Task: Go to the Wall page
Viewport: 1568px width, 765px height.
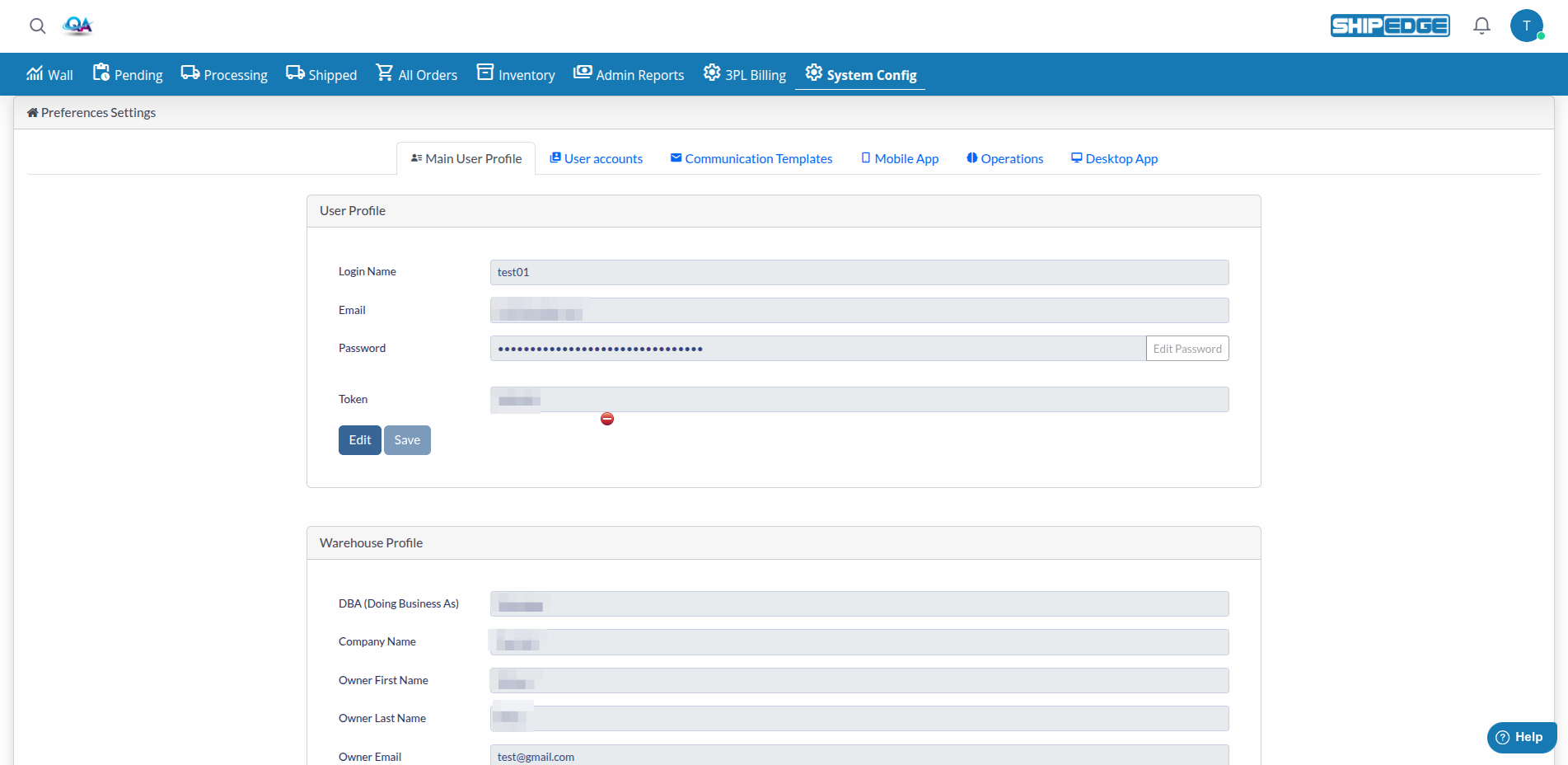Action: [49, 74]
